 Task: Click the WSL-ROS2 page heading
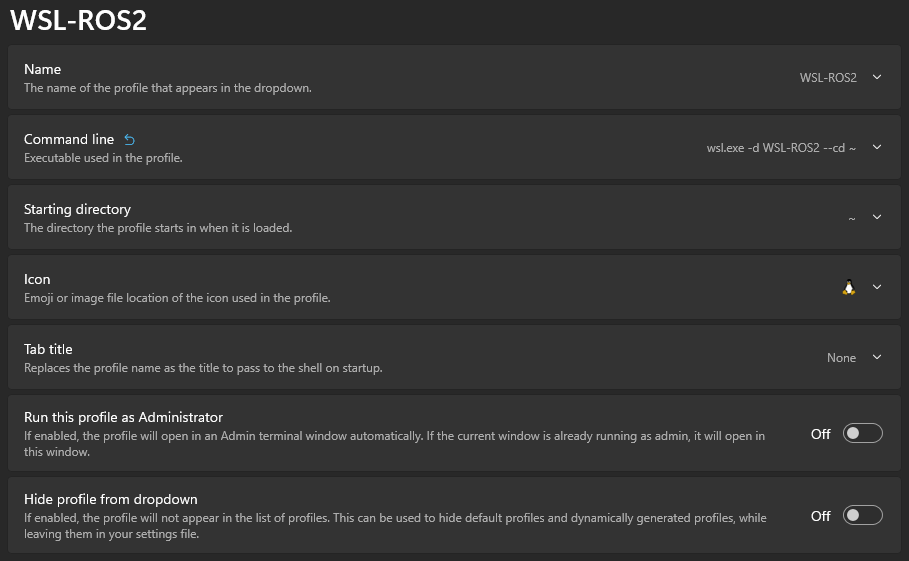click(x=78, y=21)
